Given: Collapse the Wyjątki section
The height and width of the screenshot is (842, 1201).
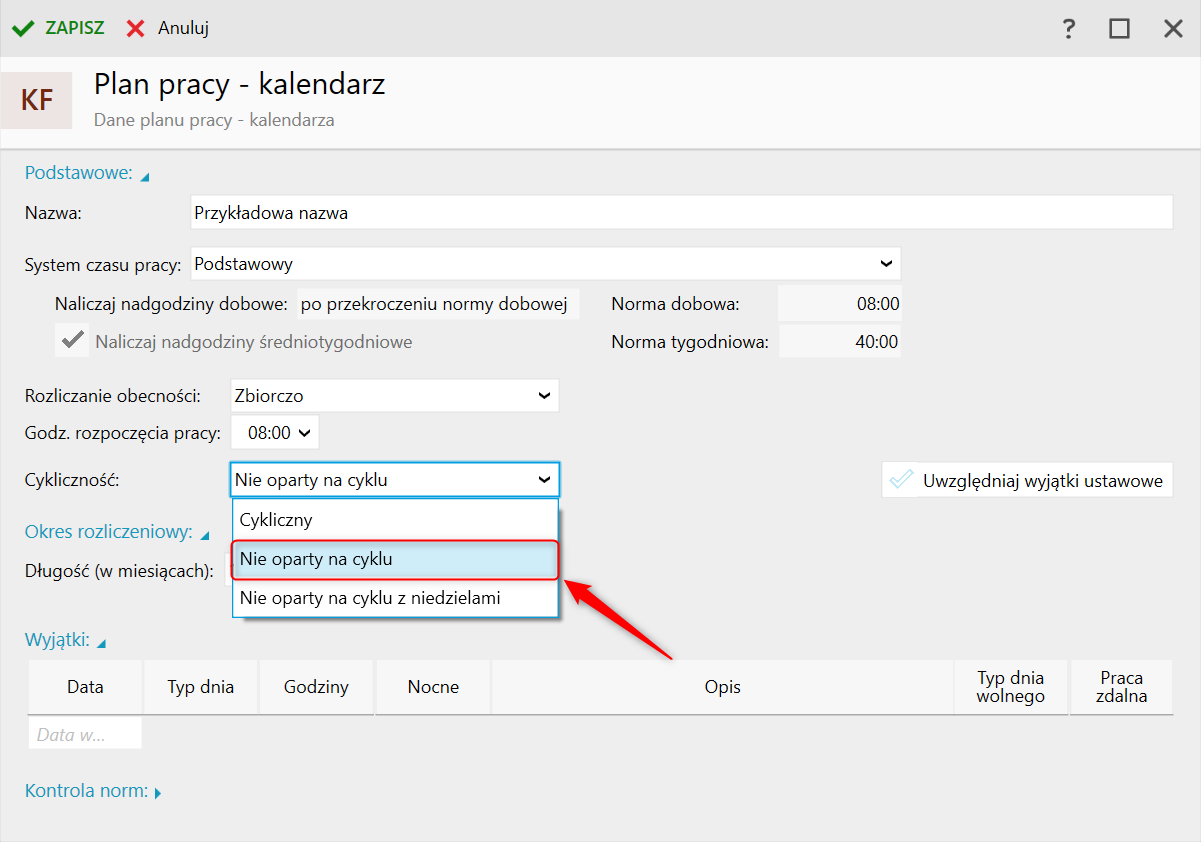Looking at the screenshot, I should tap(102, 642).
